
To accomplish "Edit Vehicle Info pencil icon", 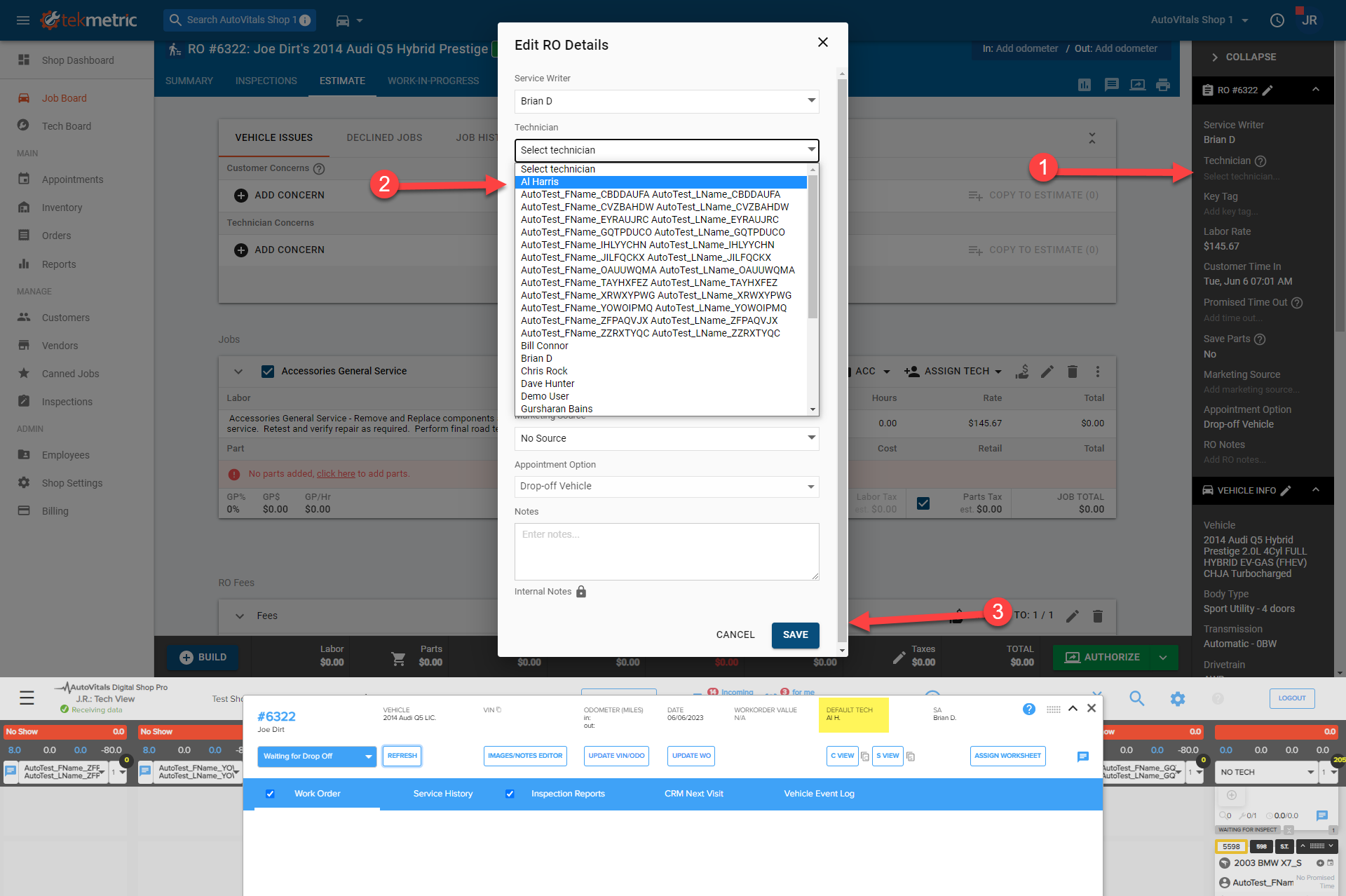I will pos(1286,491).
